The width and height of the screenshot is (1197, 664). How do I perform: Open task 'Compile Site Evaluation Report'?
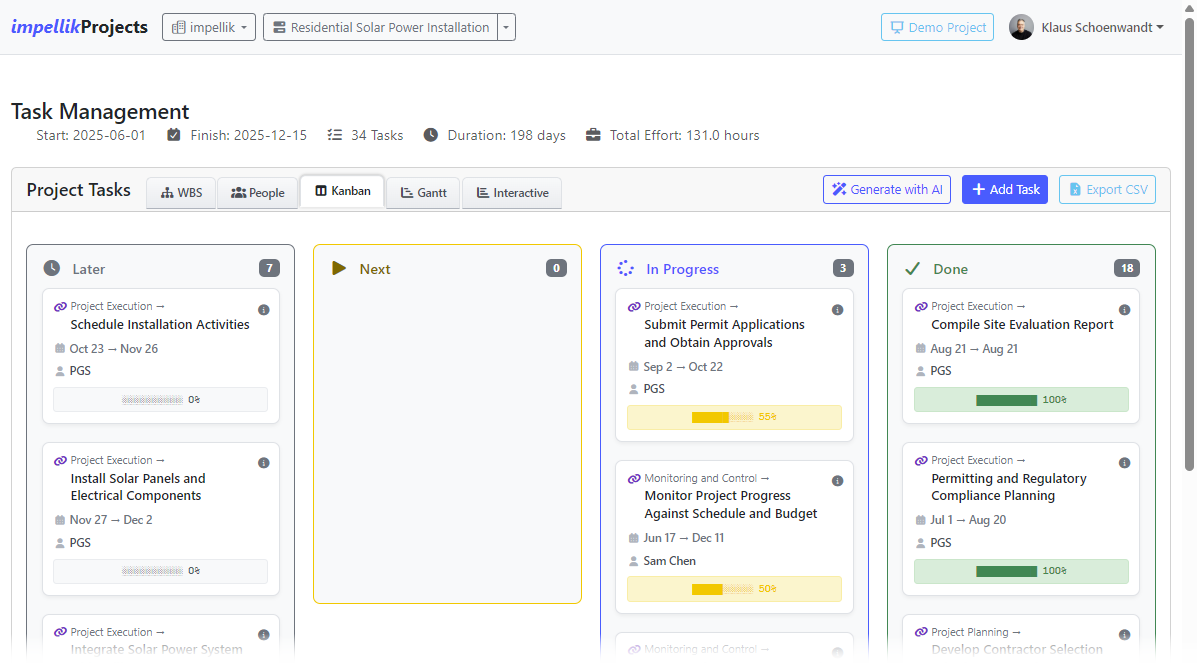(x=1022, y=324)
